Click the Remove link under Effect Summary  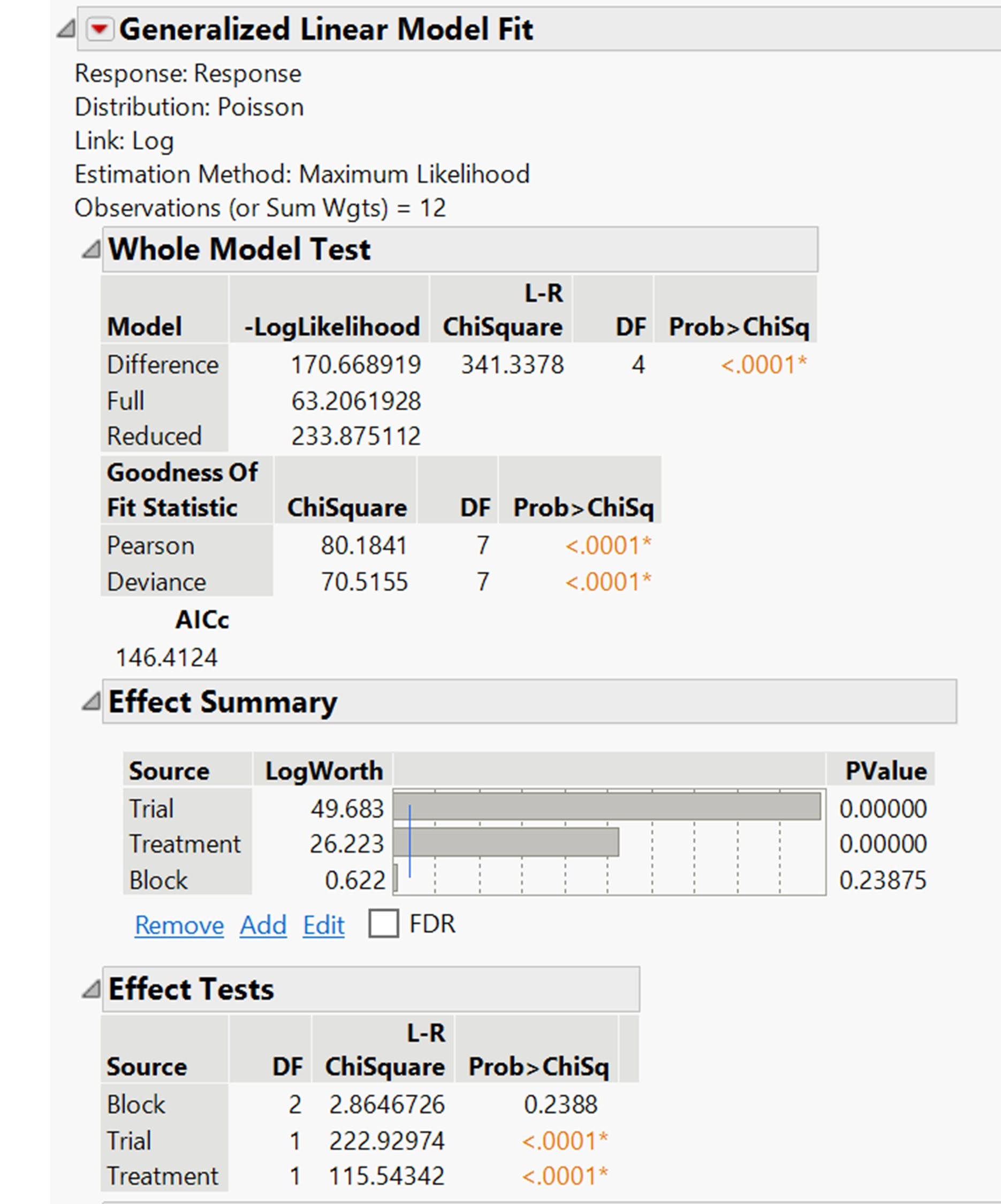pos(178,925)
